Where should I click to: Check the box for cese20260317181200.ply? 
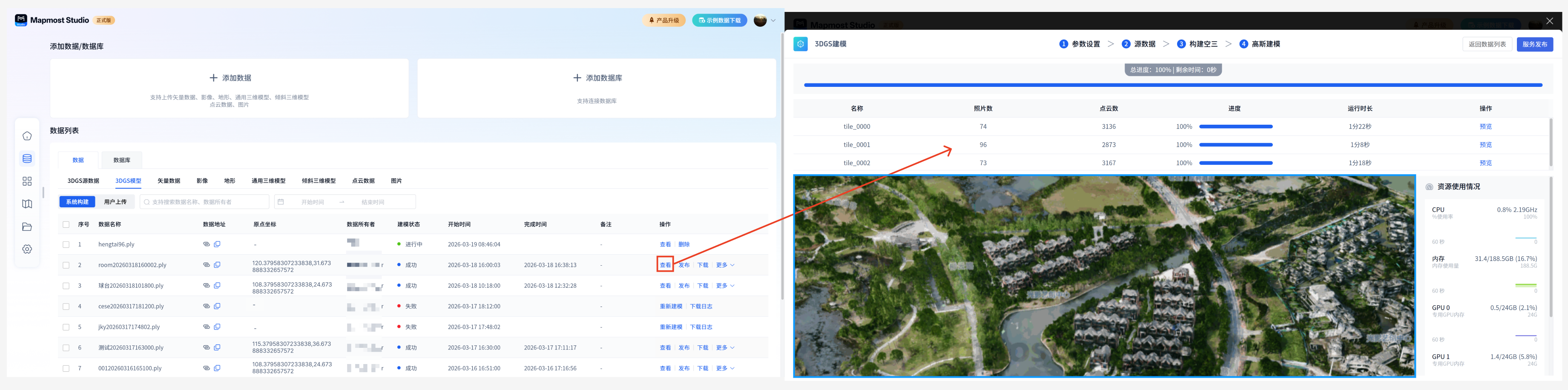[x=66, y=307]
